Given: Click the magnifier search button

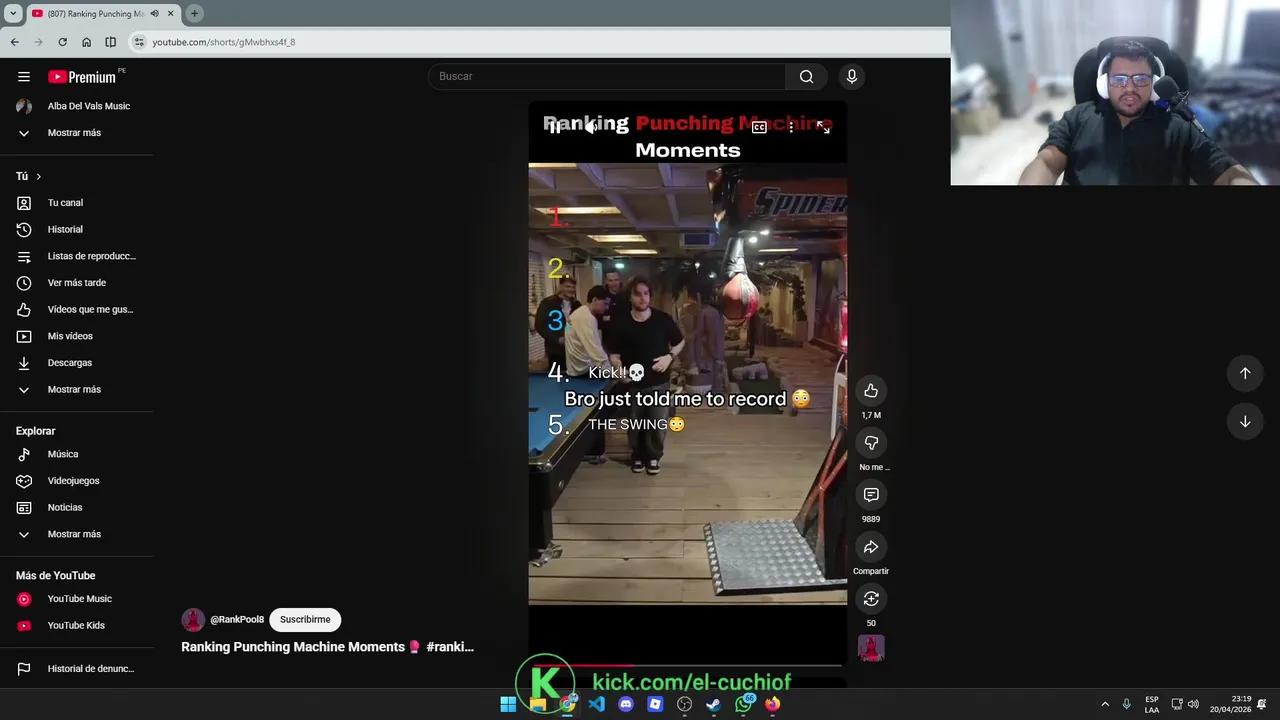Looking at the screenshot, I should 806,76.
